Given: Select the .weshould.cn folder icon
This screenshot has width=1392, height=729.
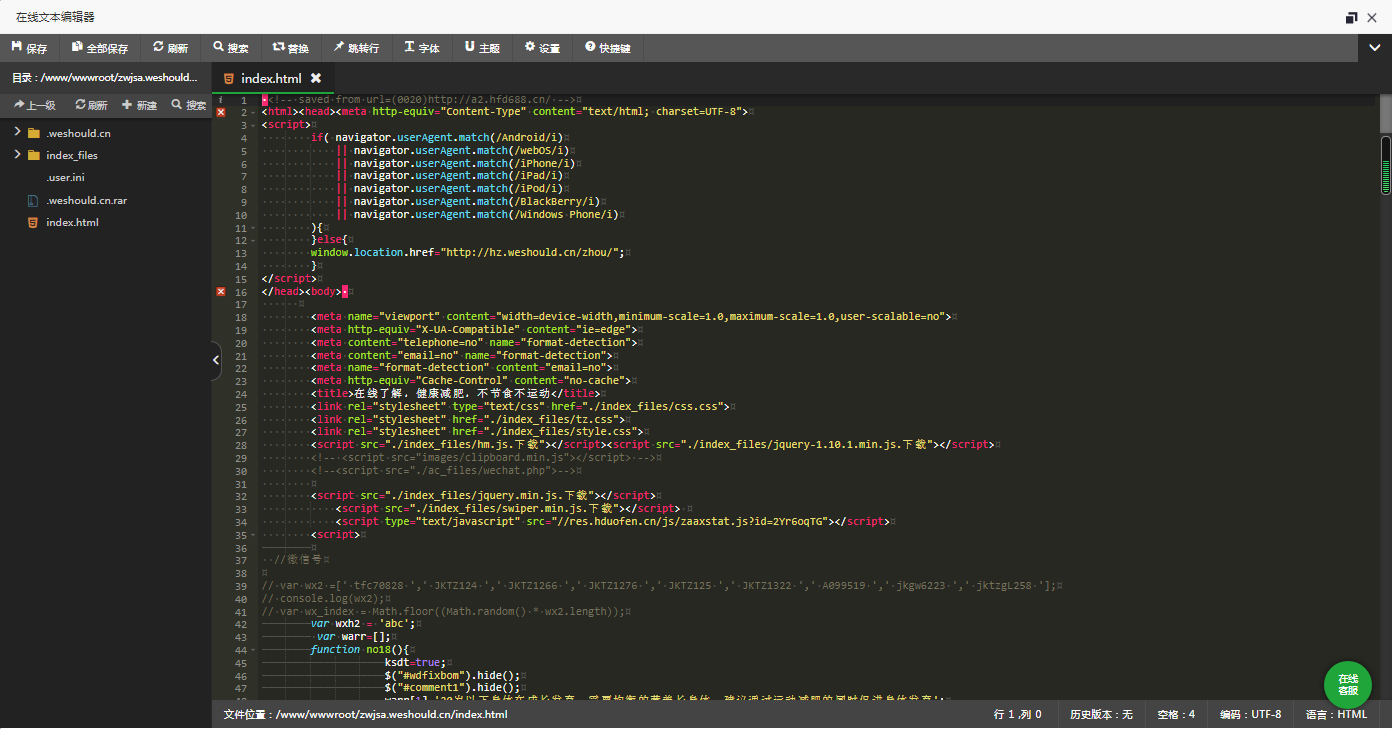Looking at the screenshot, I should pos(34,133).
